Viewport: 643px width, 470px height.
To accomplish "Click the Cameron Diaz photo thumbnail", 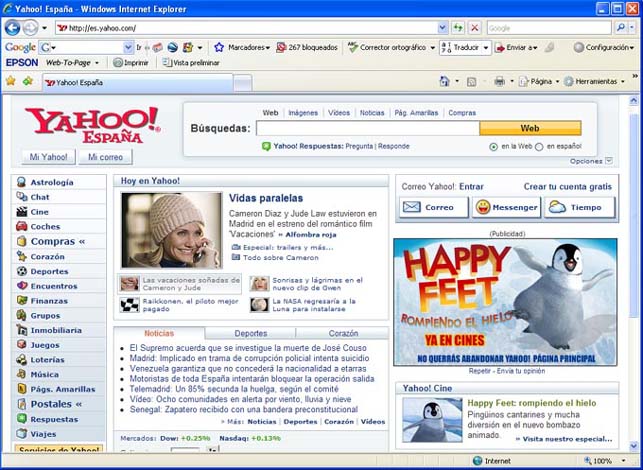I will pyautogui.click(x=171, y=230).
